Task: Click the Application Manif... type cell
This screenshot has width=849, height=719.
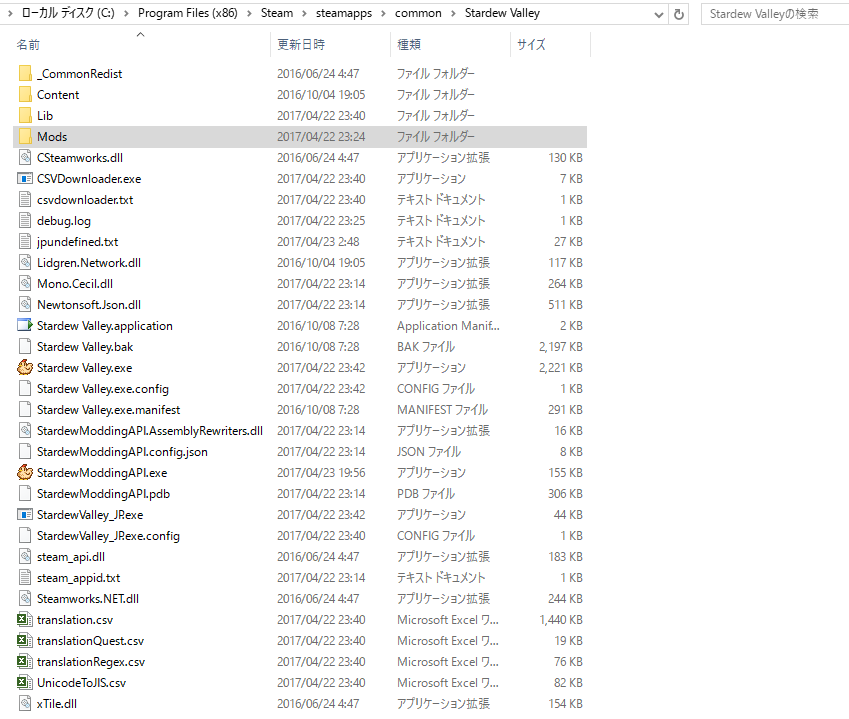Action: (448, 326)
